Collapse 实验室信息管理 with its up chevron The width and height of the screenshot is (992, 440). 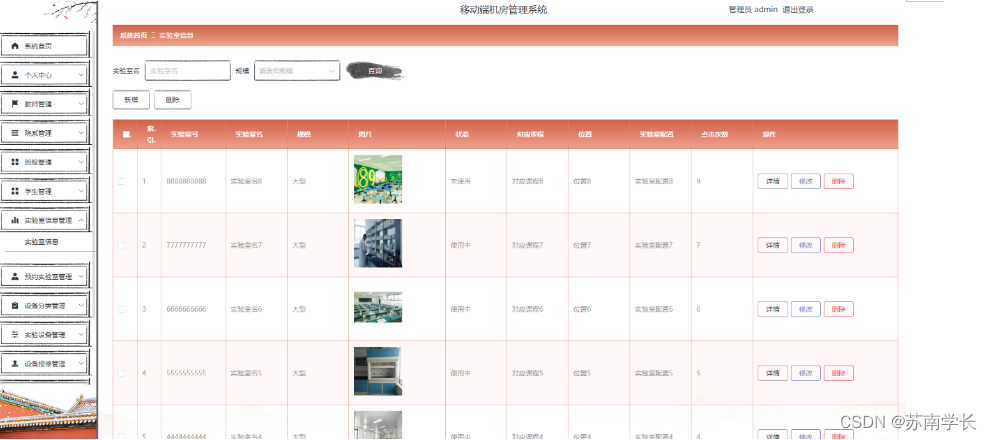pos(81,220)
